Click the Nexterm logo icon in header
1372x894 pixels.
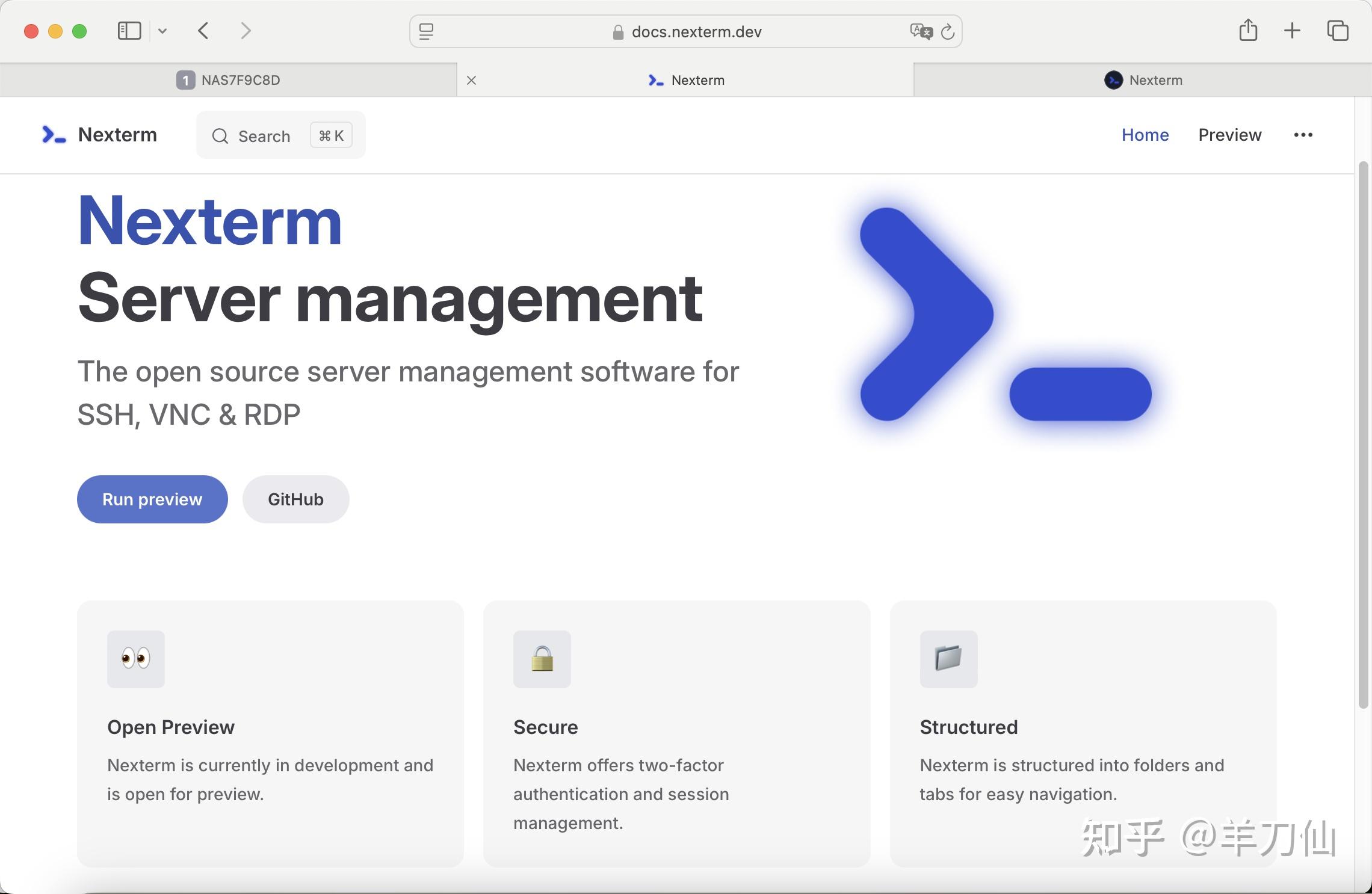pyautogui.click(x=54, y=135)
